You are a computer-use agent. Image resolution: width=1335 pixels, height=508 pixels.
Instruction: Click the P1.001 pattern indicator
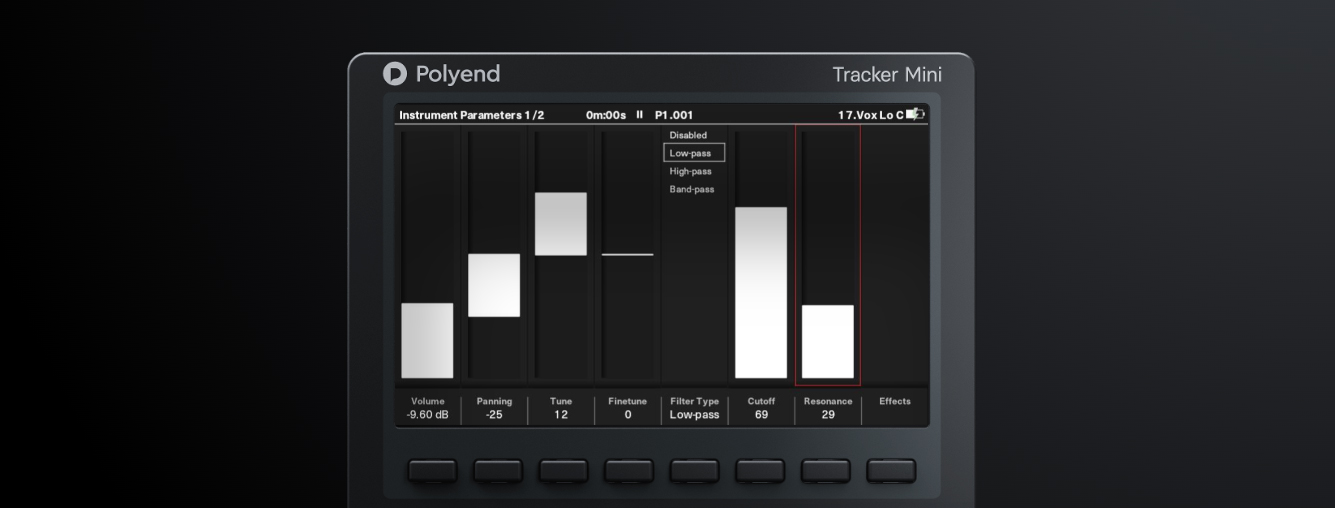point(674,115)
